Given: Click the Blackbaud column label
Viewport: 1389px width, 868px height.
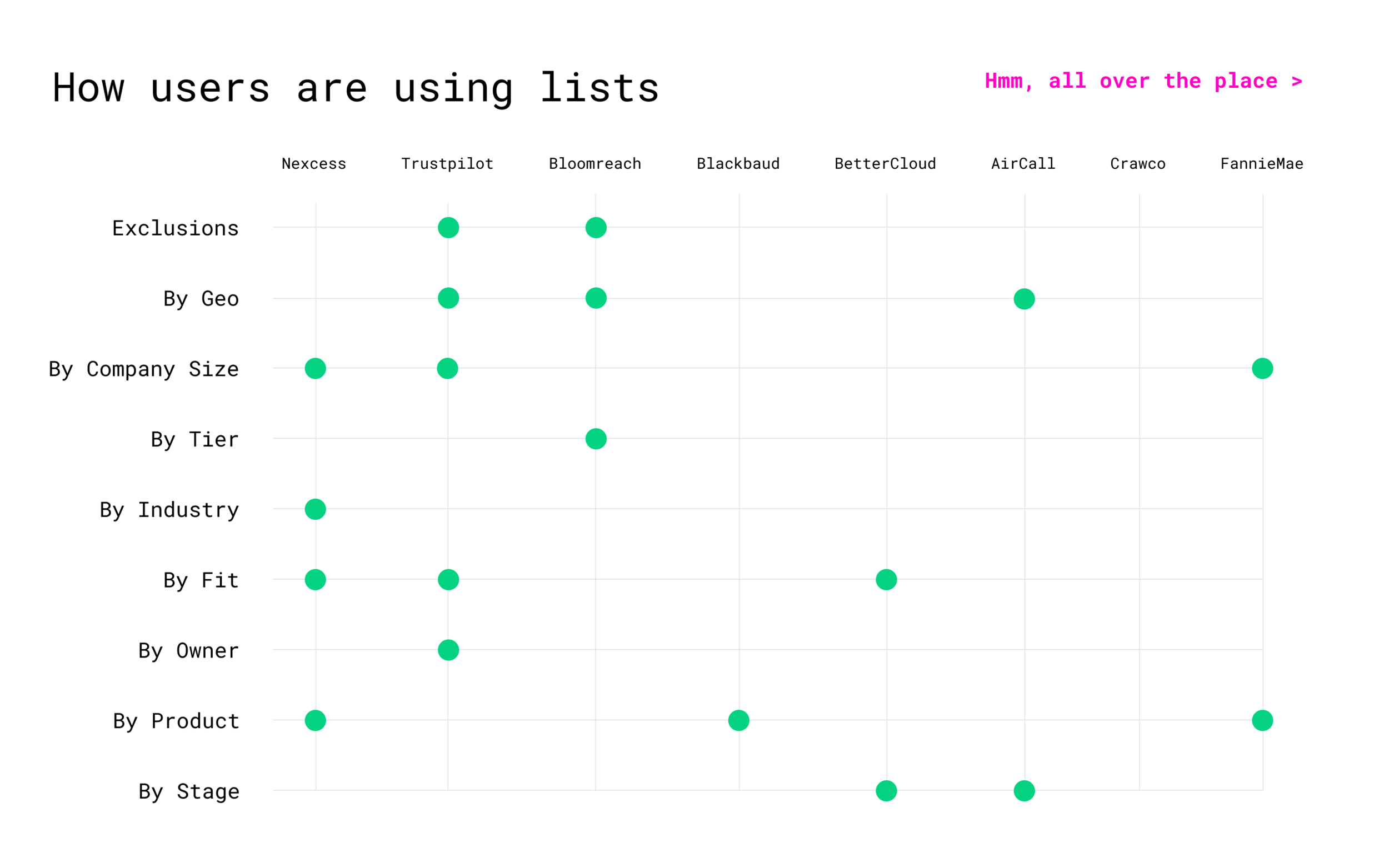Looking at the screenshot, I should (x=738, y=164).
